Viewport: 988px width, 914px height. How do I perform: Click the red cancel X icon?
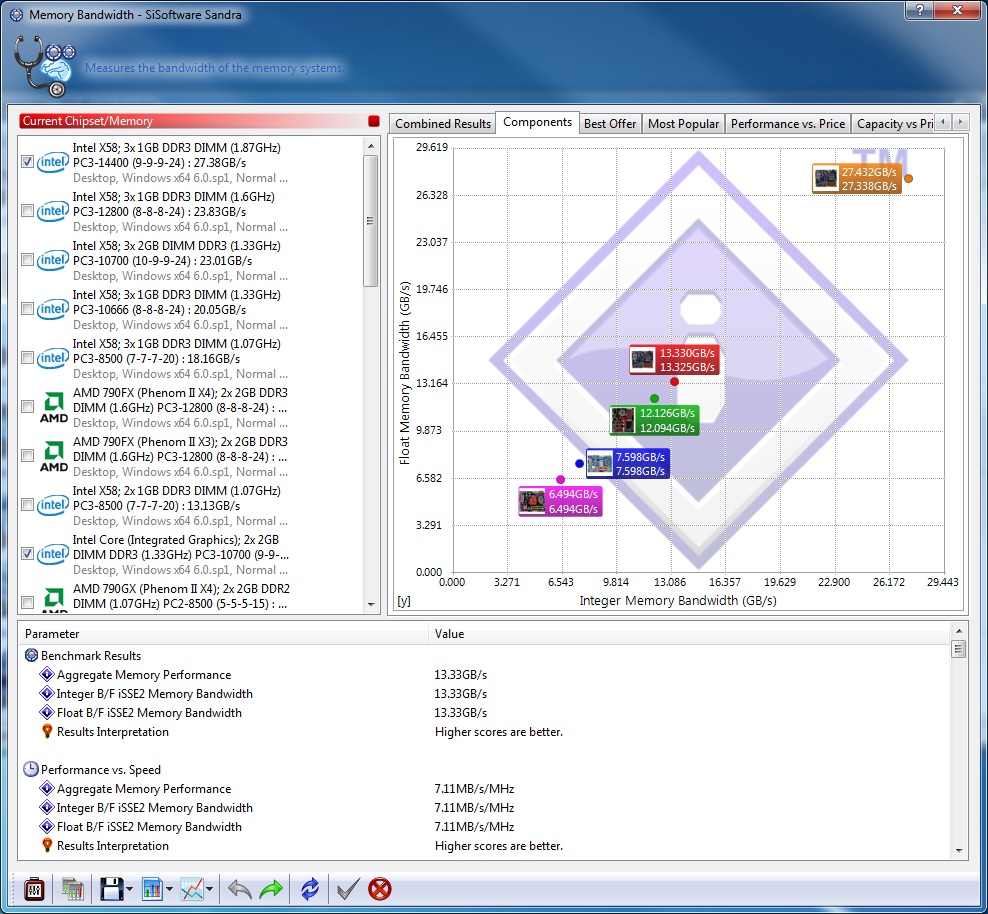pyautogui.click(x=379, y=889)
